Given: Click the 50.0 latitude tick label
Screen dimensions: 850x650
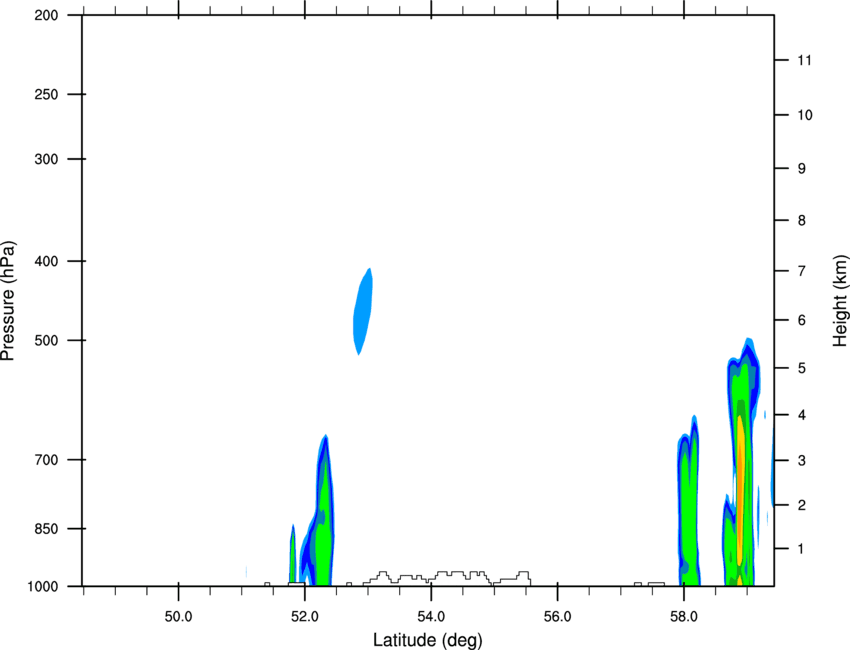Looking at the screenshot, I should pos(178,617).
